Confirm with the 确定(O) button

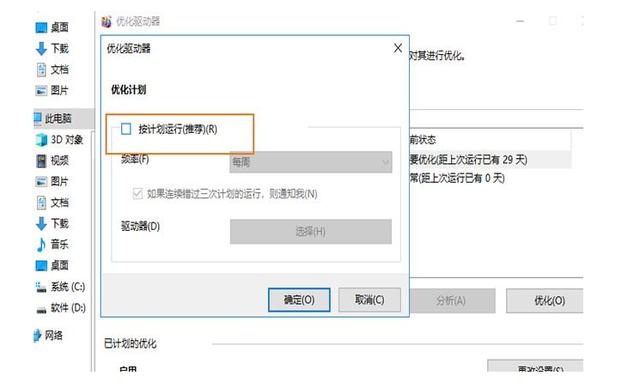(x=299, y=300)
